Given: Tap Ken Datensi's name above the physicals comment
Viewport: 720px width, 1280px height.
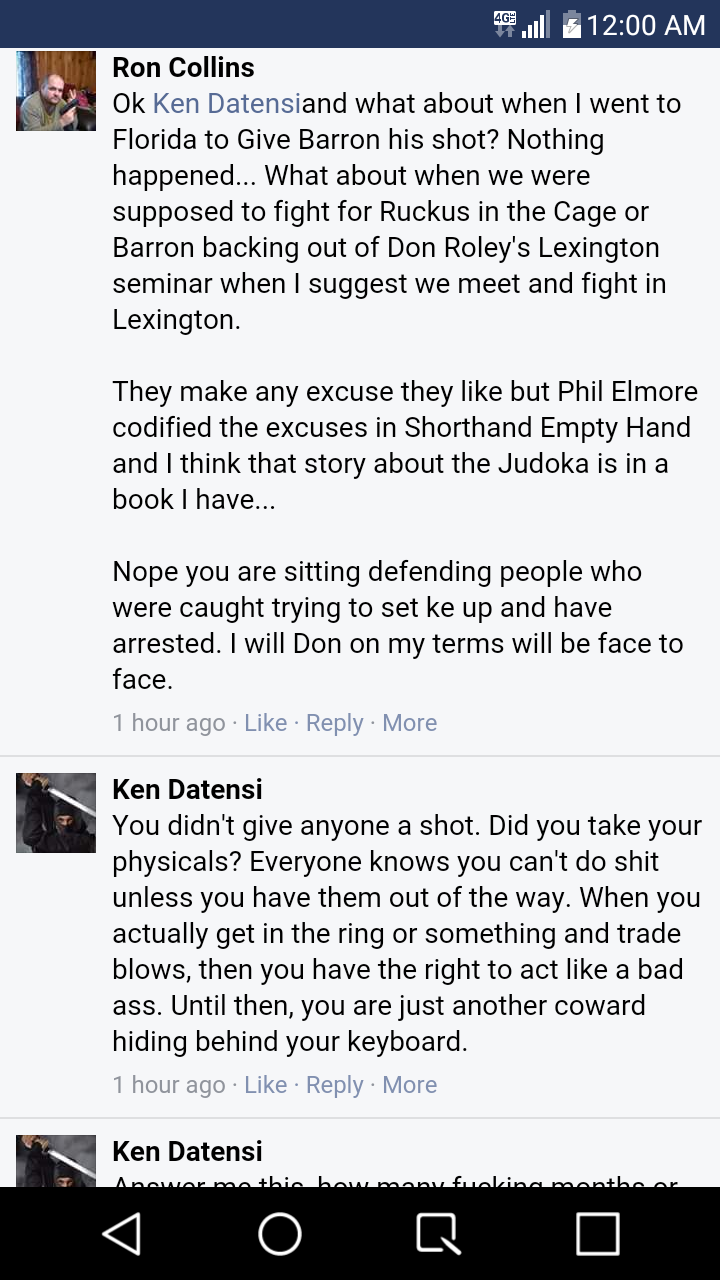Looking at the screenshot, I should (187, 790).
